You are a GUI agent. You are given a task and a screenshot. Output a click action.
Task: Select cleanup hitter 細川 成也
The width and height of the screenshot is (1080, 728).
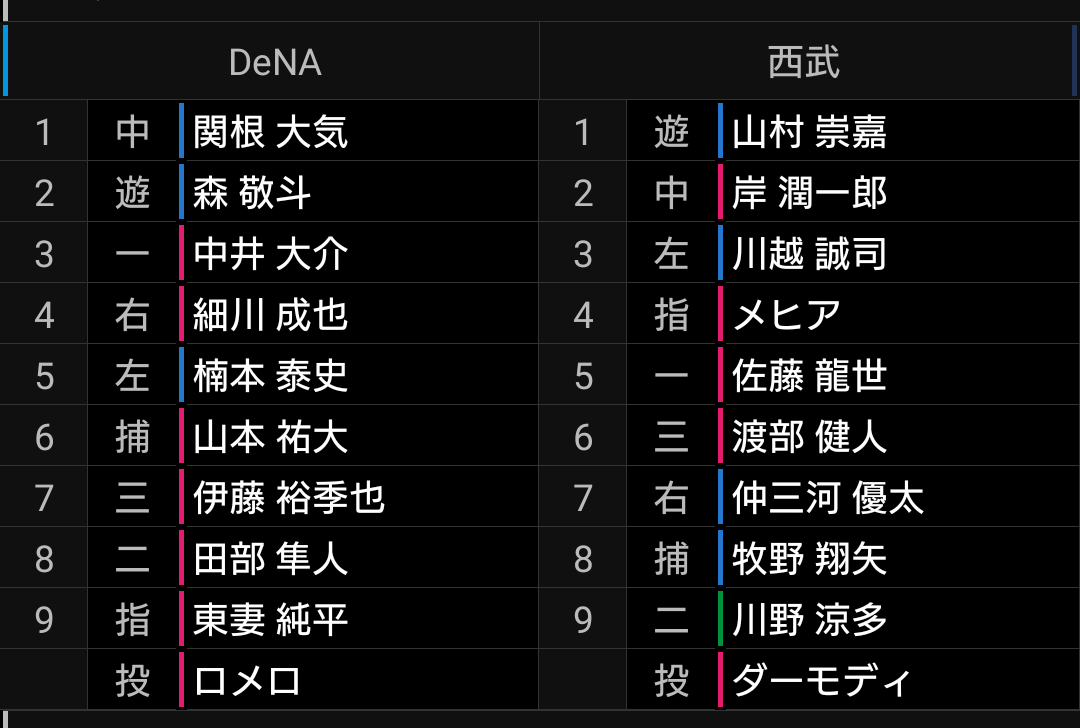[x=270, y=315]
